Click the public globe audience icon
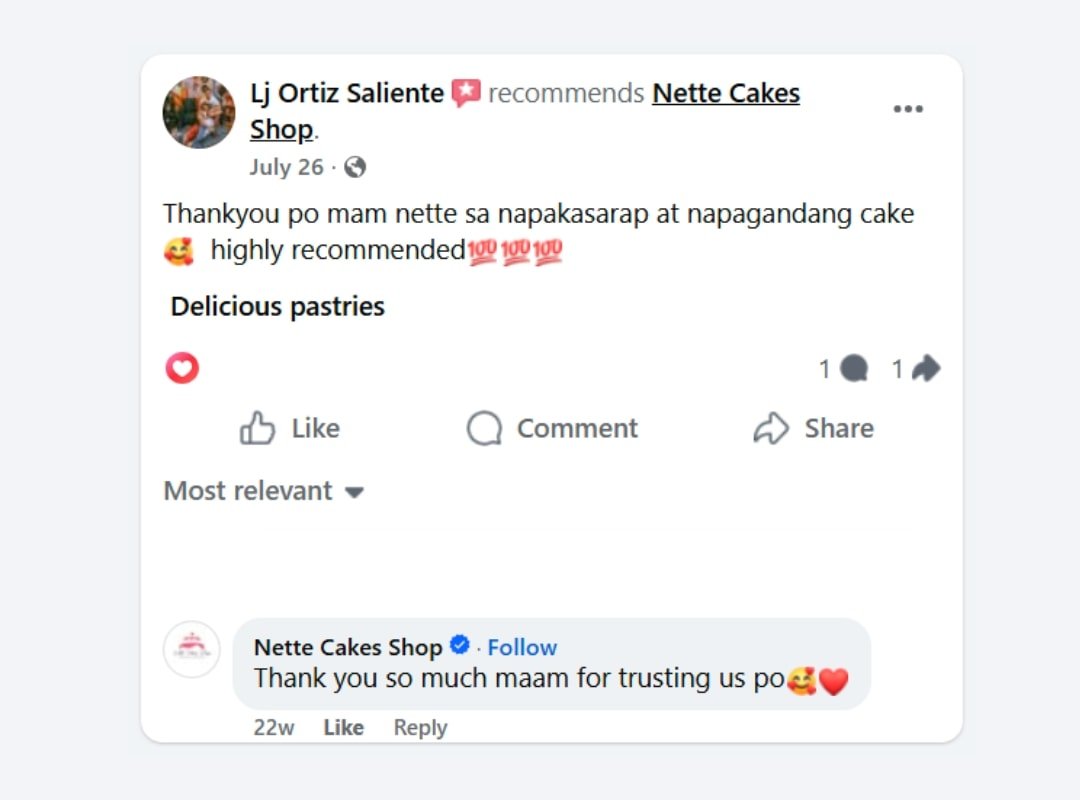 355,167
